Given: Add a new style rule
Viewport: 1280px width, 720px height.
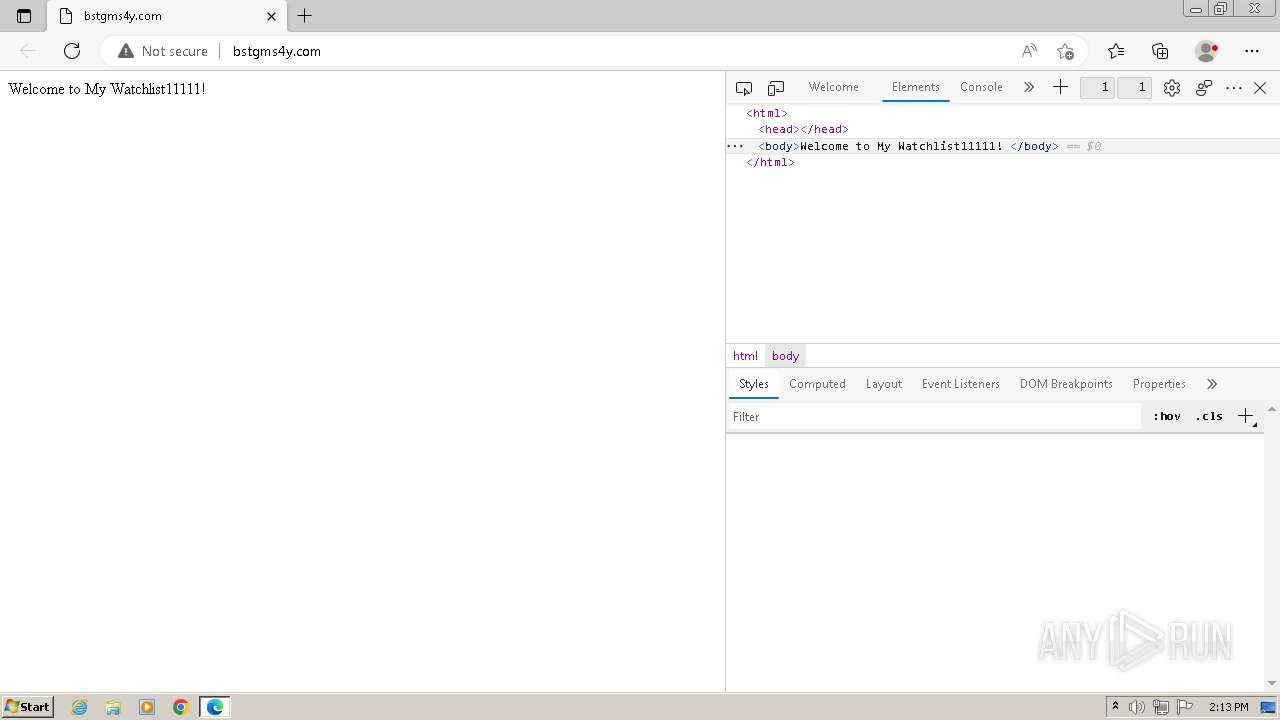Looking at the screenshot, I should [1246, 416].
